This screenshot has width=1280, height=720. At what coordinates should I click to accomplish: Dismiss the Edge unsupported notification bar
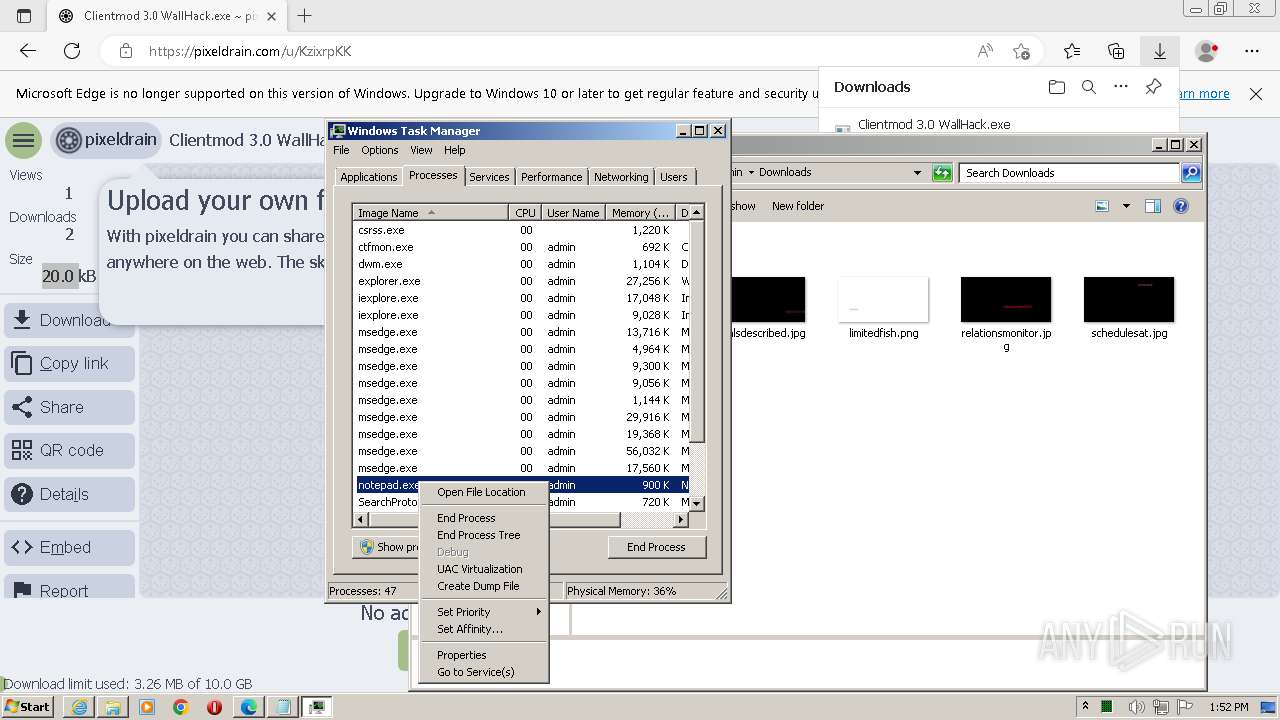click(1256, 94)
